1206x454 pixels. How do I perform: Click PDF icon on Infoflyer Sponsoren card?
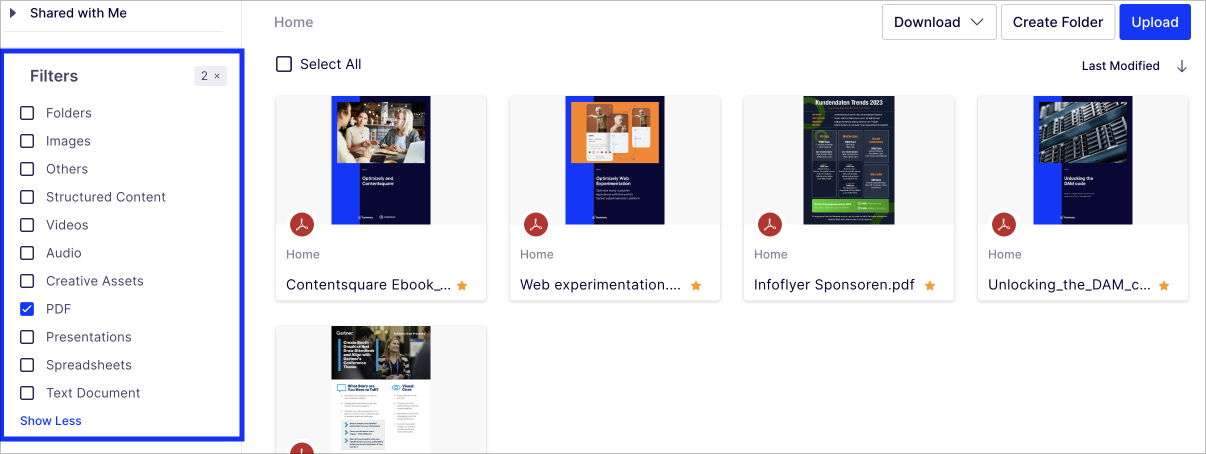770,224
